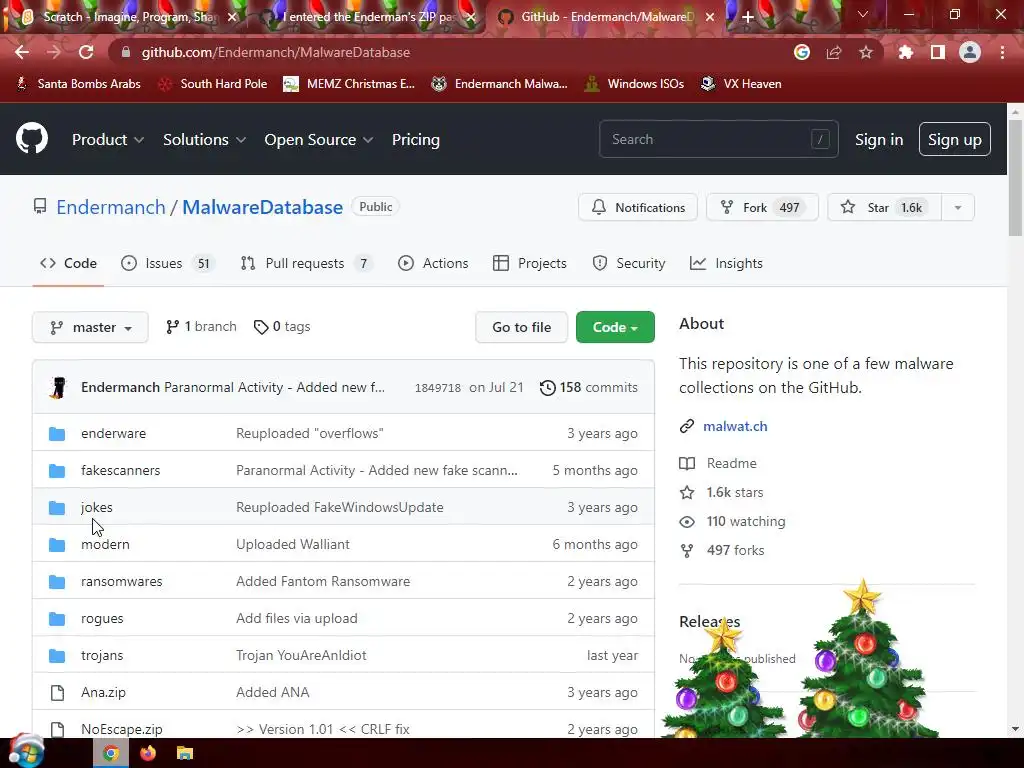View the 158 commits history

click(588, 387)
